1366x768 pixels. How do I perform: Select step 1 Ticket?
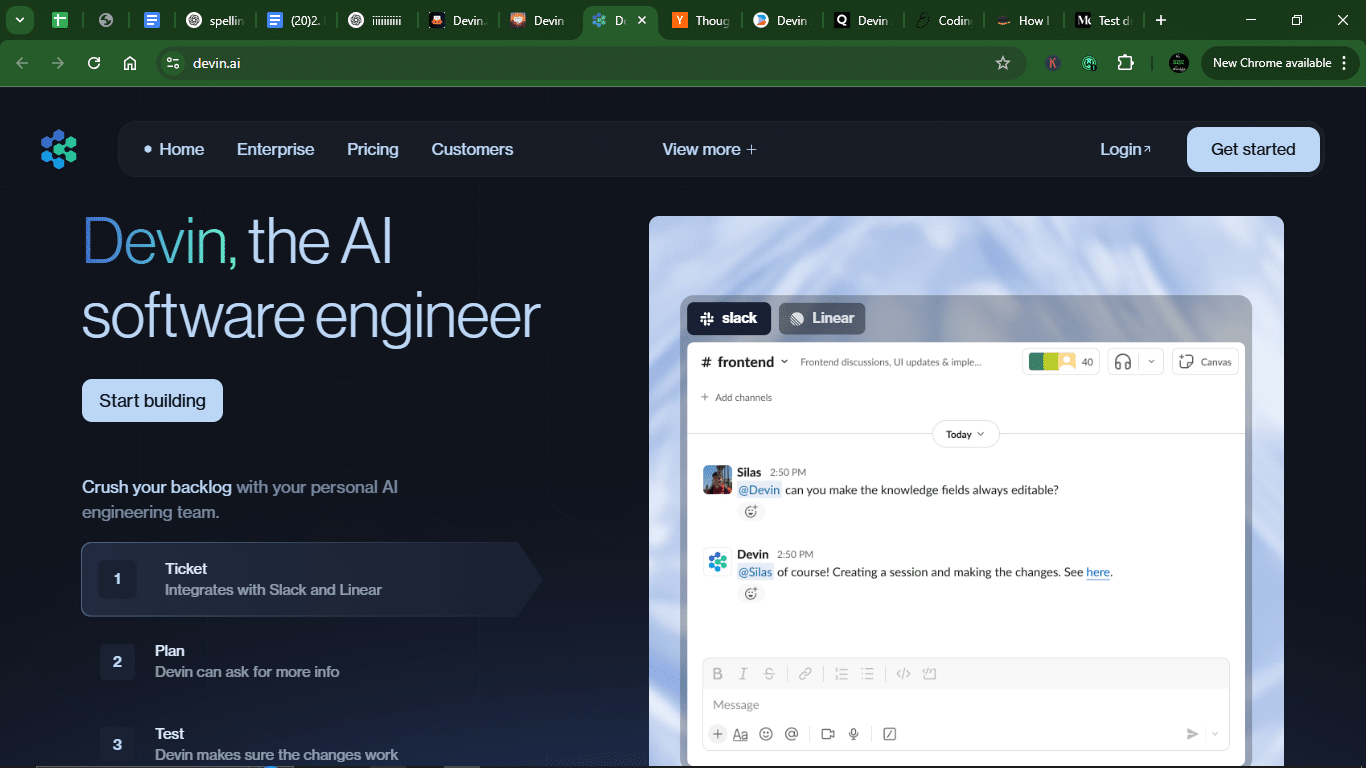pos(311,579)
